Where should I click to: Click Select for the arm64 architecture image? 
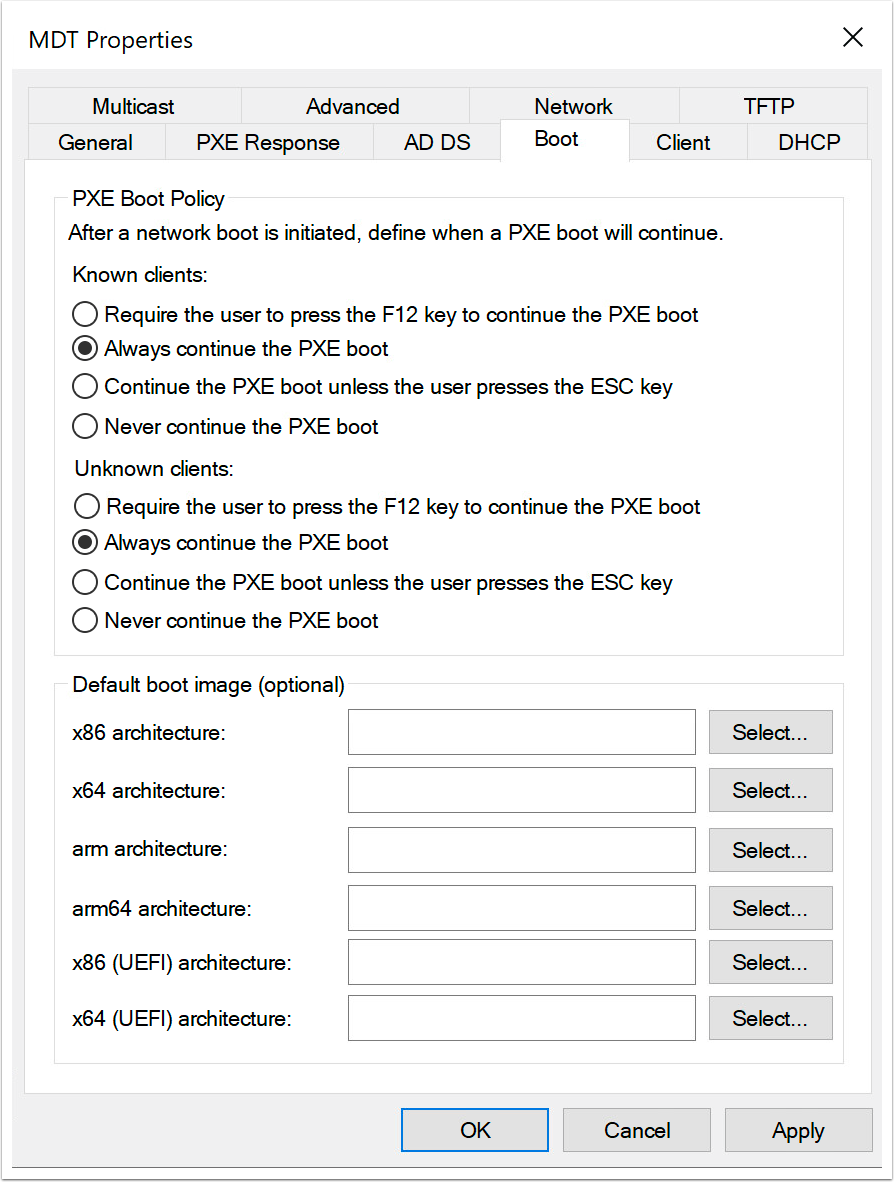770,908
